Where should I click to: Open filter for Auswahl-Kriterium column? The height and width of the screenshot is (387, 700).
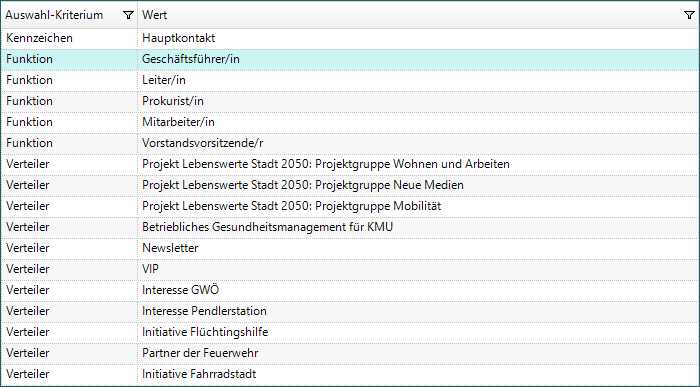pos(128,15)
